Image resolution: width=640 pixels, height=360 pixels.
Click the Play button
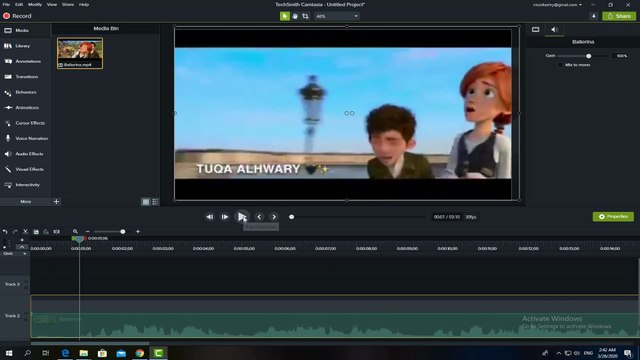point(242,217)
